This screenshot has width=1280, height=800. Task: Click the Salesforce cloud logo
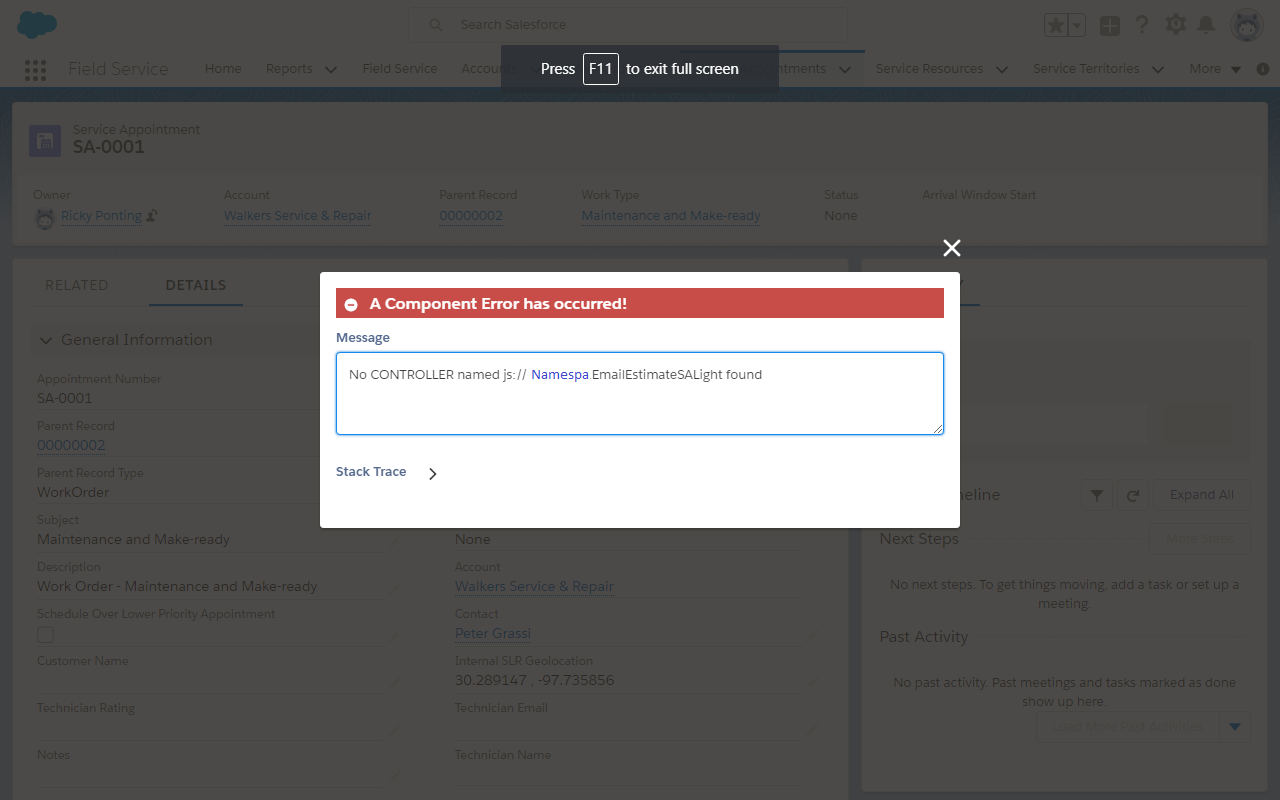(37, 25)
